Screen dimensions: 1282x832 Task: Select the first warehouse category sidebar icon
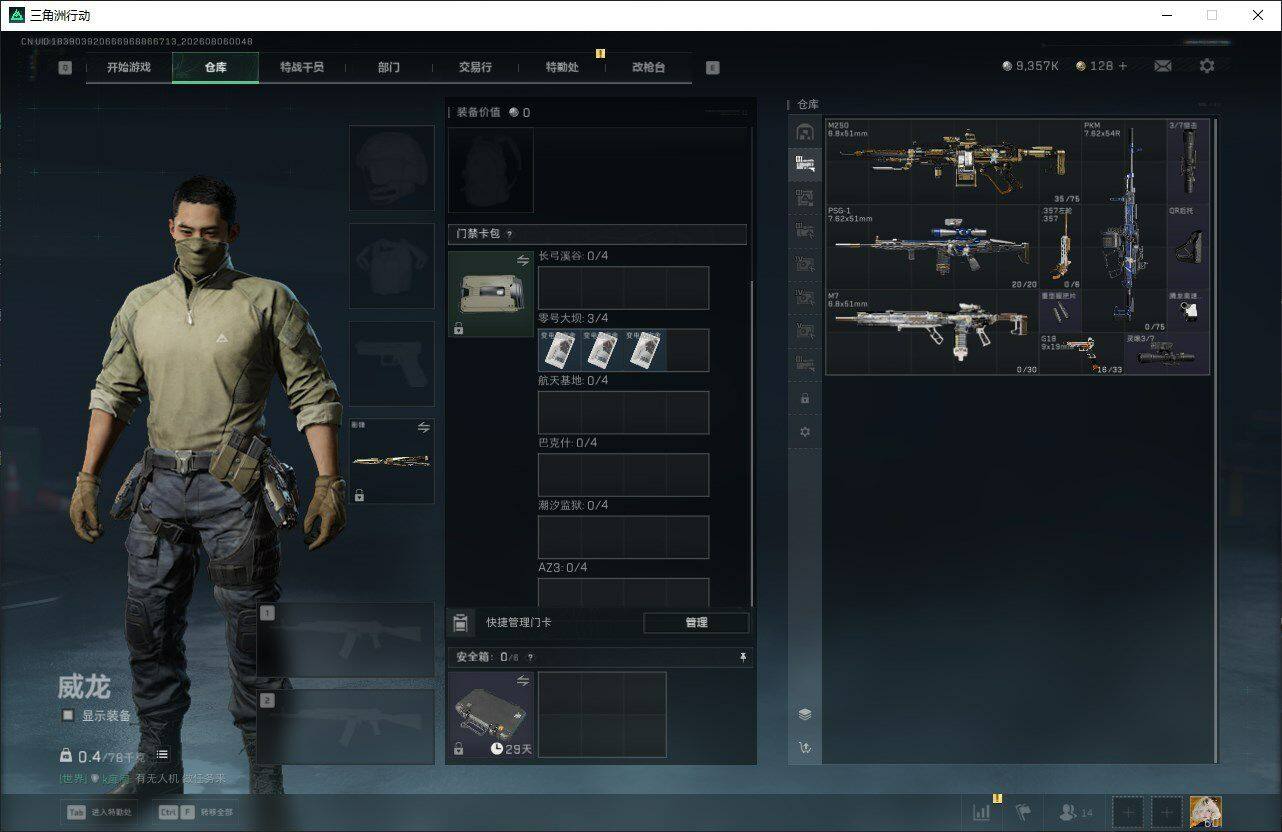[x=804, y=132]
